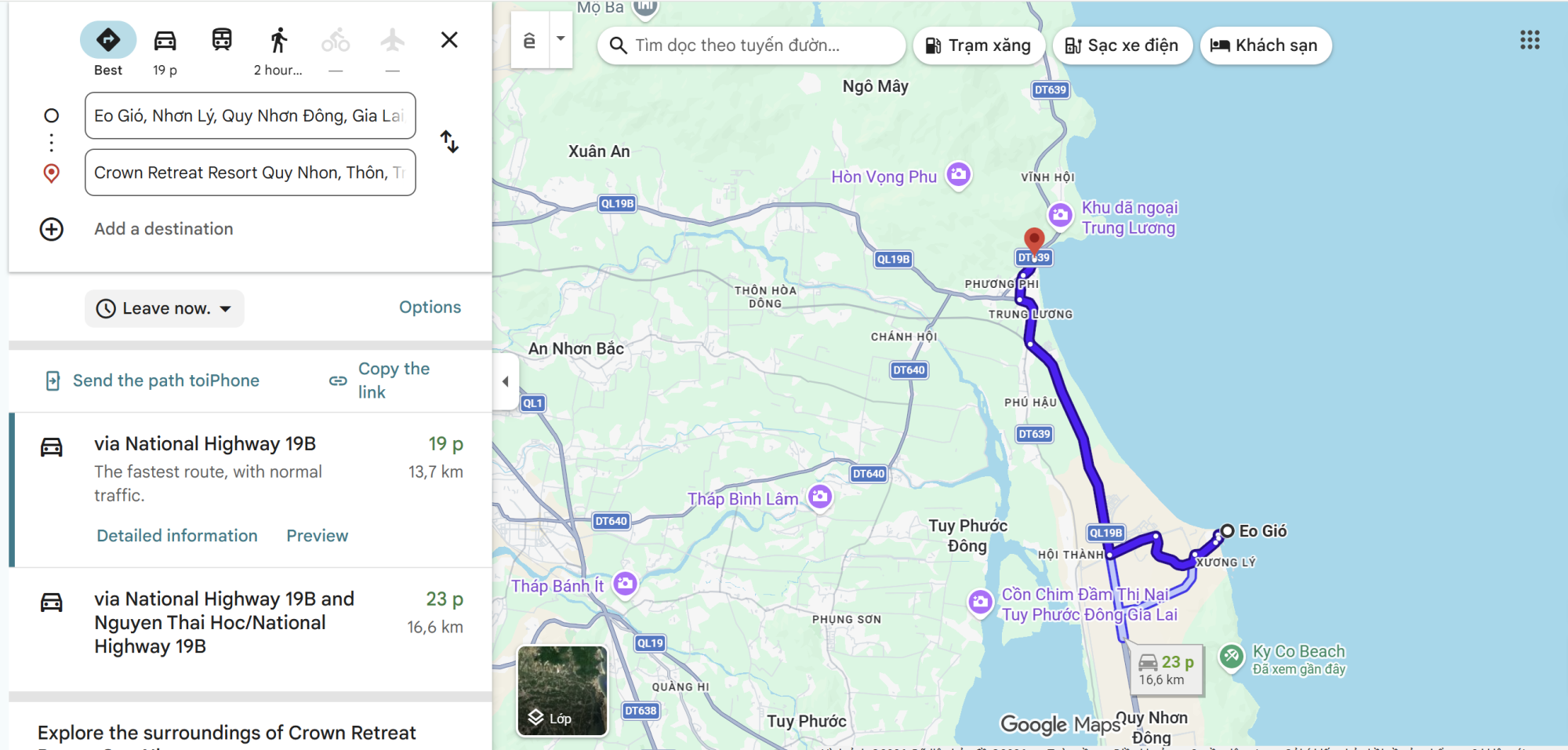This screenshot has height=750, width=1568.
Task: Click the Eo Gió origin marker
Action: (1228, 531)
